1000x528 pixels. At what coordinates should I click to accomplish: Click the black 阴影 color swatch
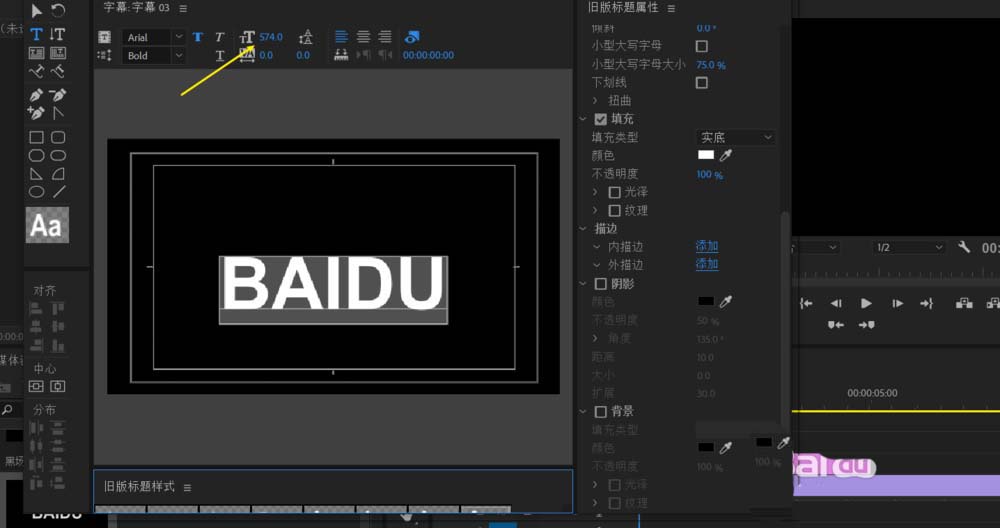[706, 302]
